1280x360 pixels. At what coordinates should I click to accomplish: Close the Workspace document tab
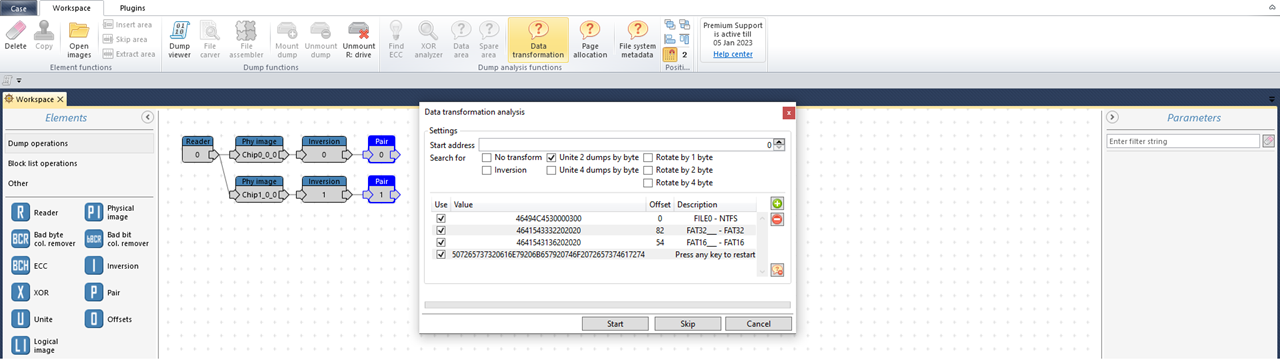pos(60,99)
